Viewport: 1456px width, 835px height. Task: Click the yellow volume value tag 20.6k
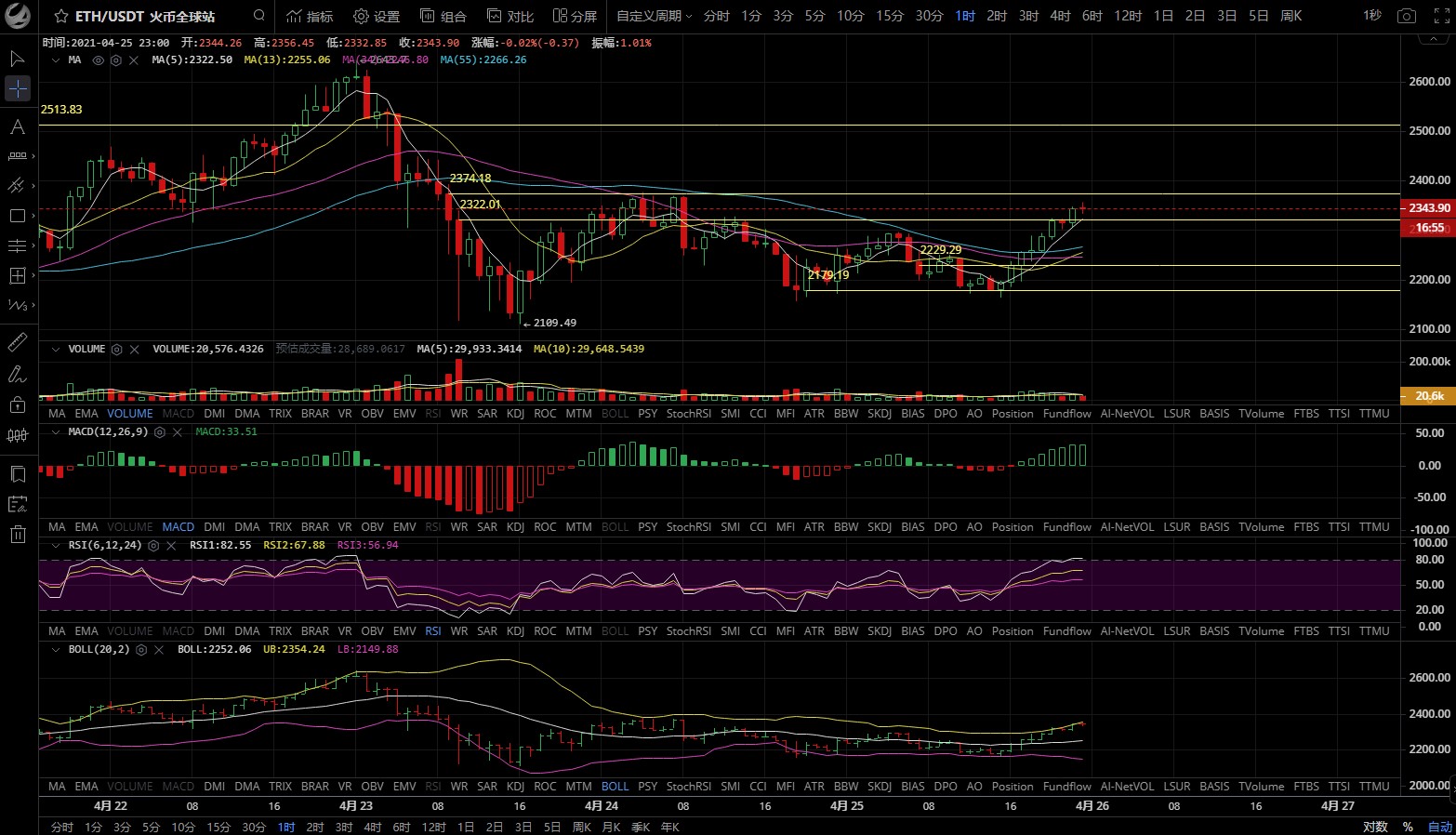coord(1428,396)
